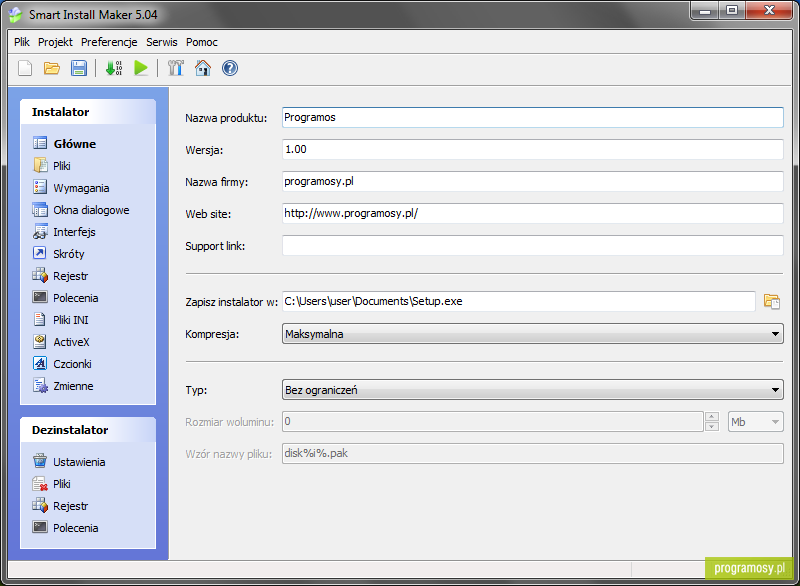Click the Nazwa produktu field
The height and width of the screenshot is (586, 800).
pos(533,117)
